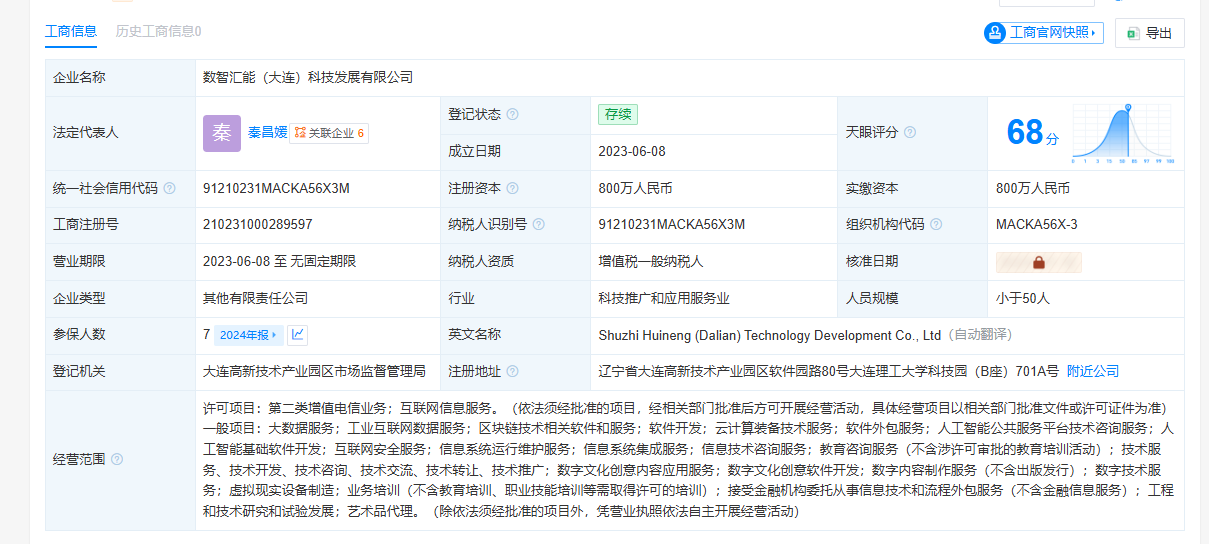Image resolution: width=1209 pixels, height=544 pixels.
Task: Click the help icon next to 组织机构代码
Action: [936, 225]
